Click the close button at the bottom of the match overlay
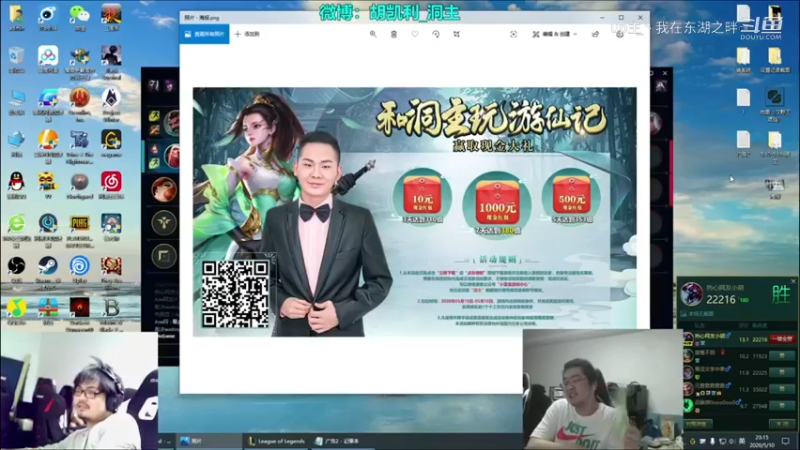 (x=782, y=424)
